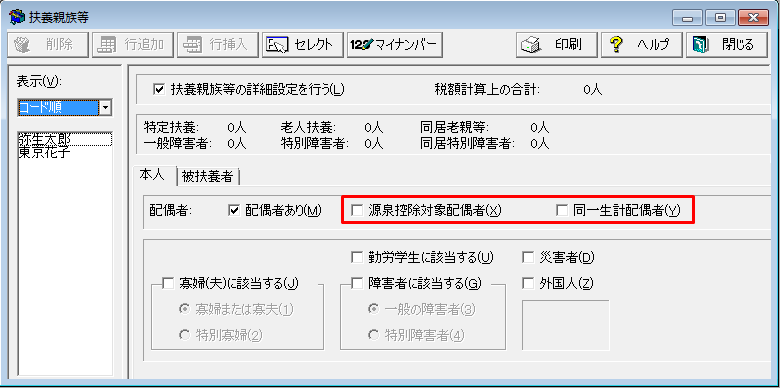Image resolution: width=780 pixels, height=388 pixels.
Task: Click the 印刷 printer button
Action: point(556,45)
